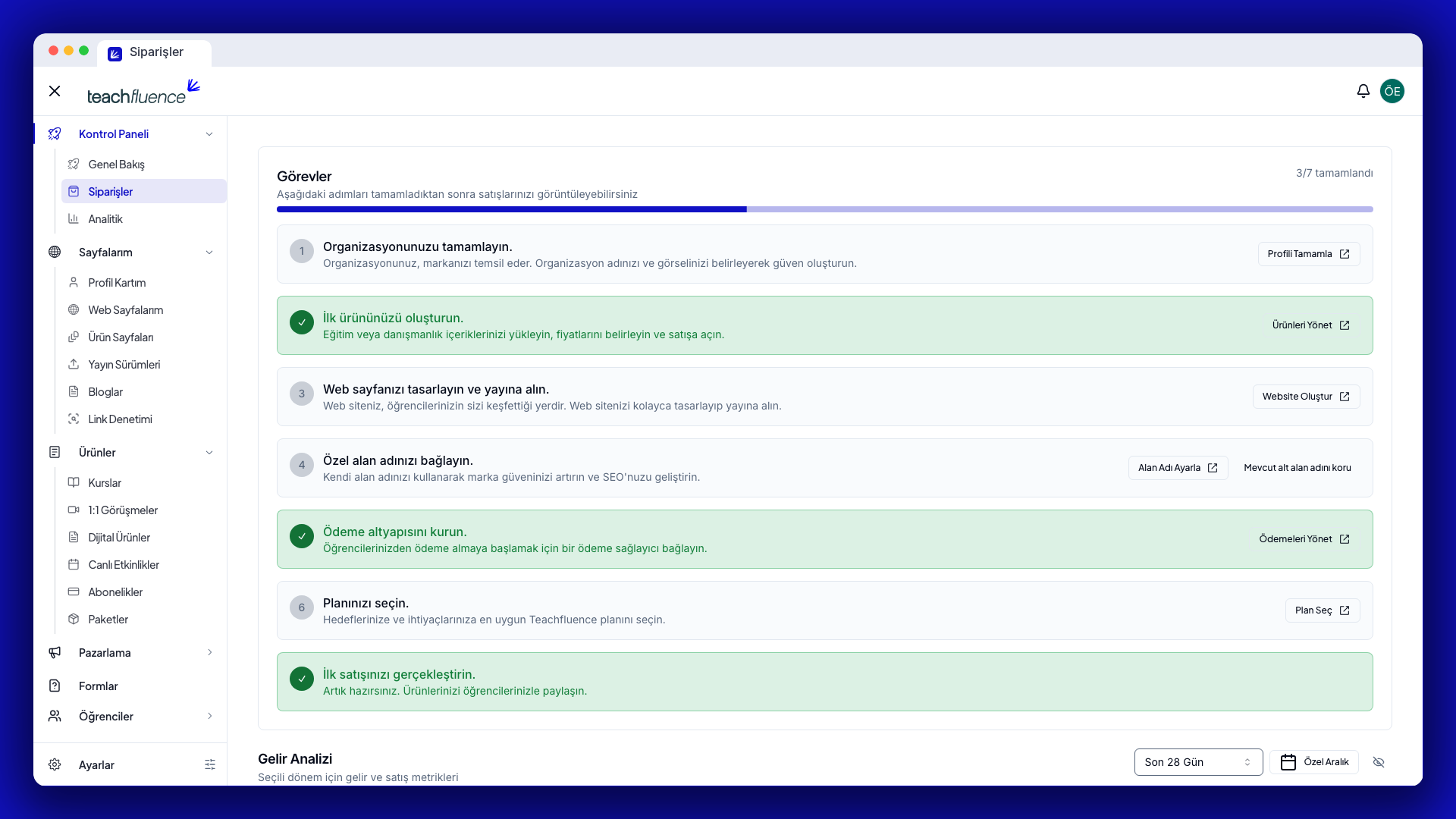Click the Formlar sidebar icon
1456x819 pixels.
point(55,686)
